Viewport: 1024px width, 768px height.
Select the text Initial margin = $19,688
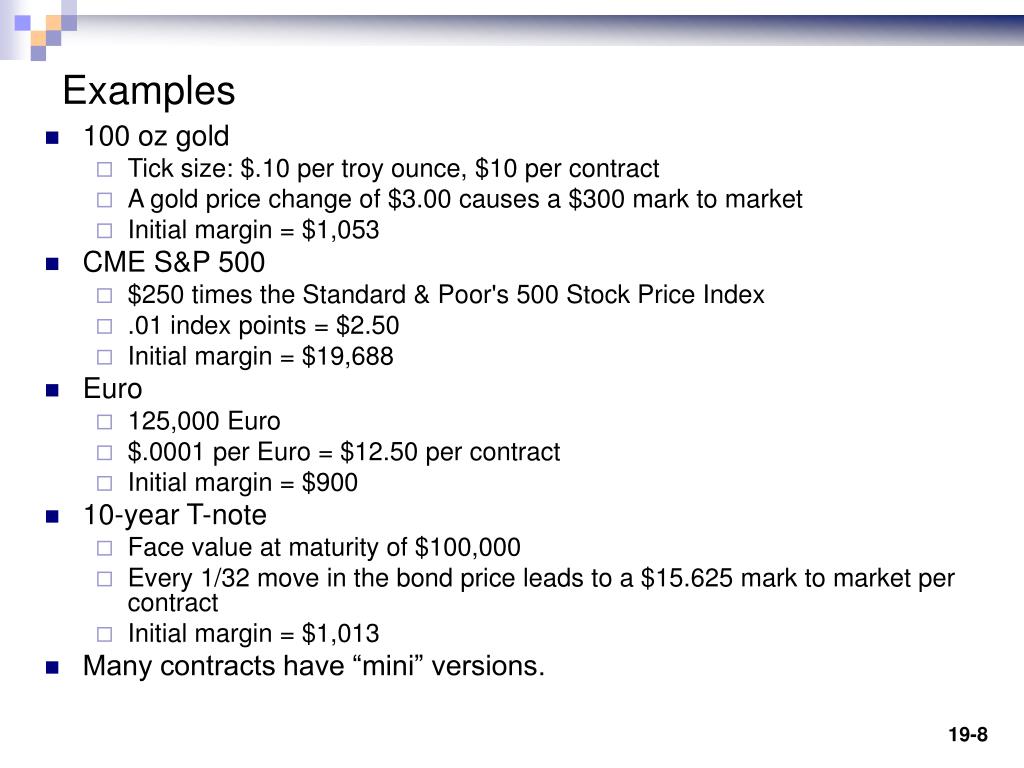[x=261, y=357]
